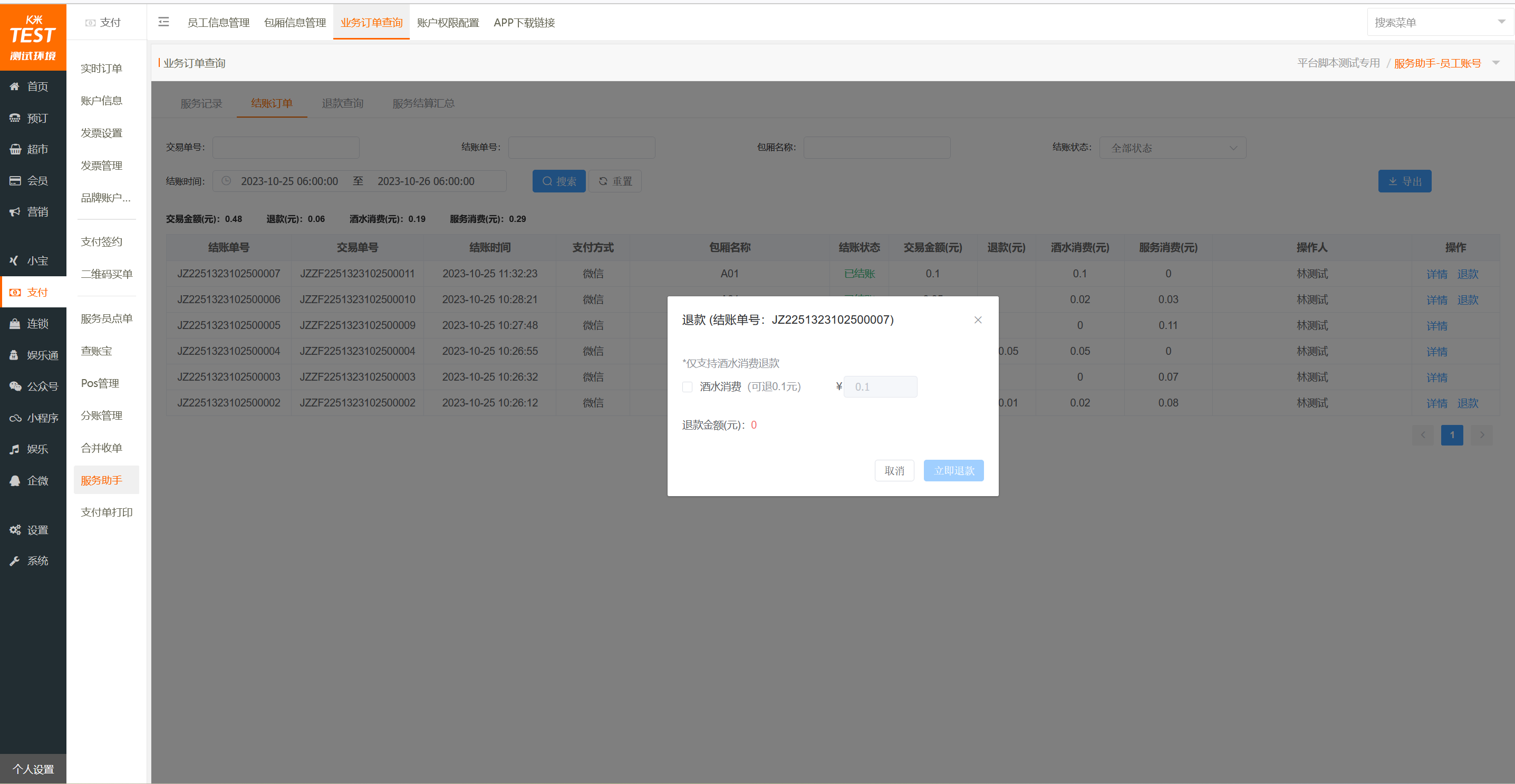Switch to the 服务结算汇总 sub-tab
Image resolution: width=1515 pixels, height=784 pixels.
[x=423, y=103]
